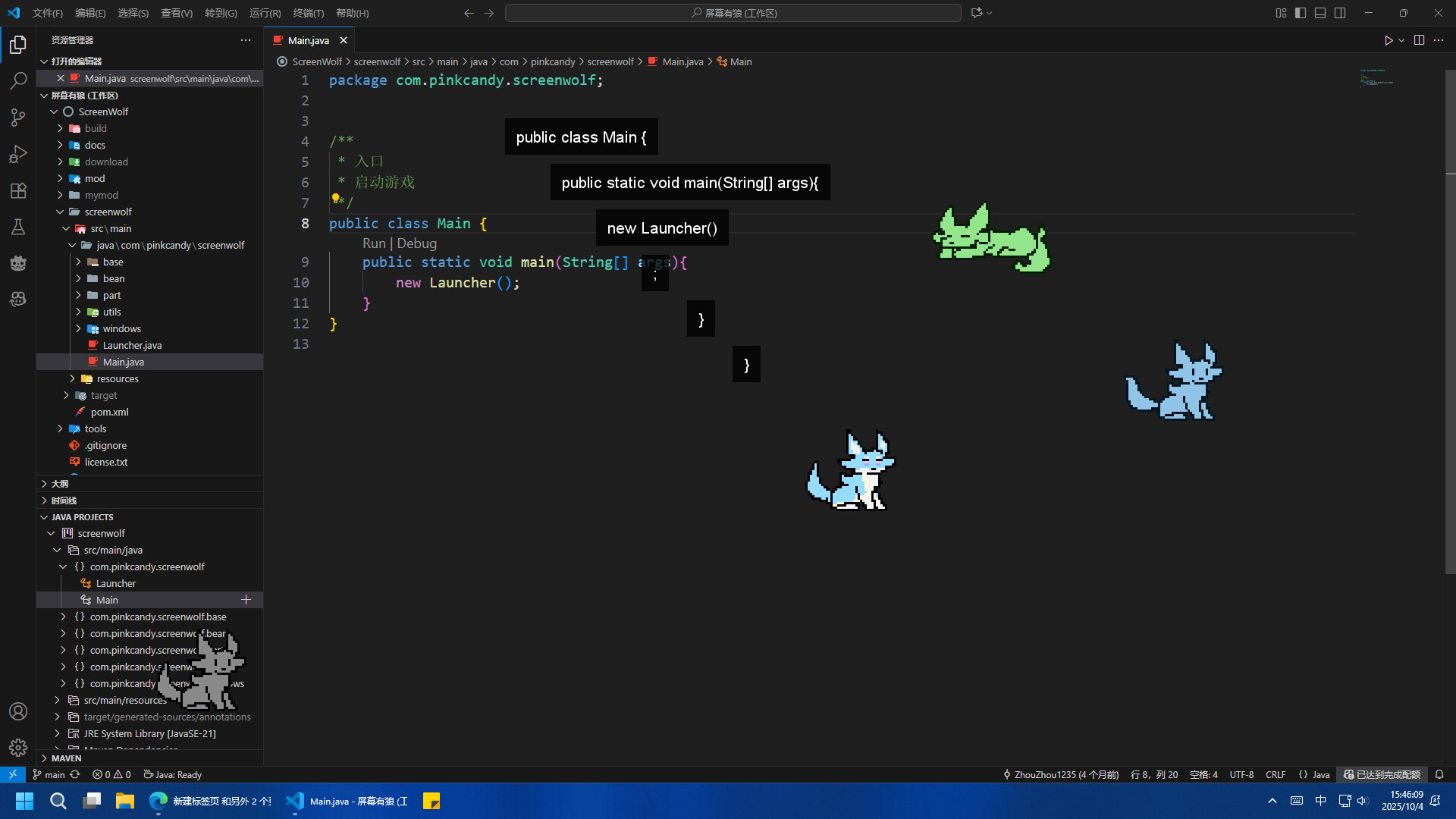Toggle the bottom panel visibility
Viewport: 1456px width, 819px height.
coord(1320,13)
